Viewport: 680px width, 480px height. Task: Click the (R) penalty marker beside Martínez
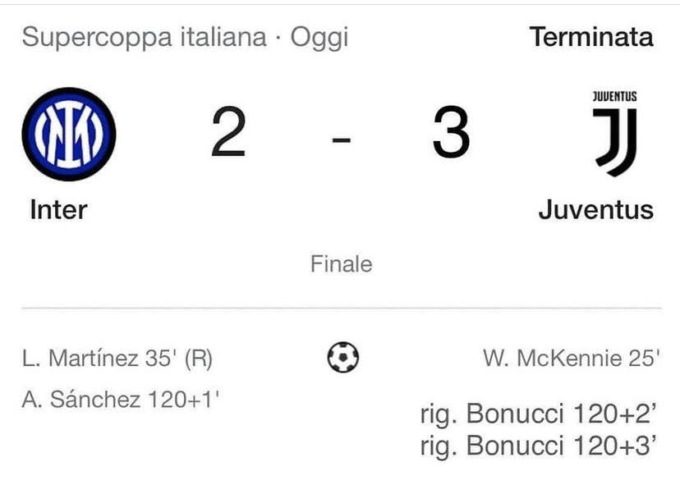coord(199,359)
